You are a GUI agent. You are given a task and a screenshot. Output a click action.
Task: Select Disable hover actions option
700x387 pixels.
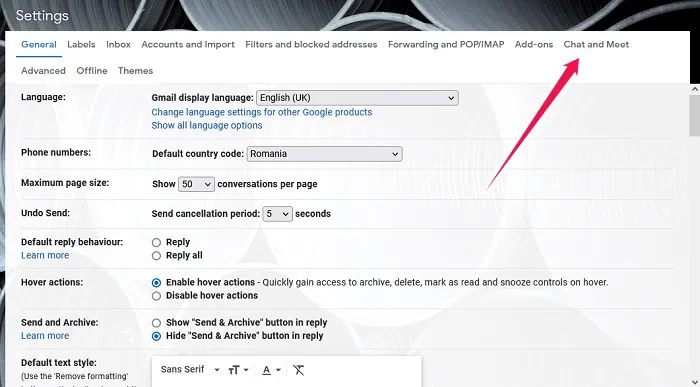(156, 296)
